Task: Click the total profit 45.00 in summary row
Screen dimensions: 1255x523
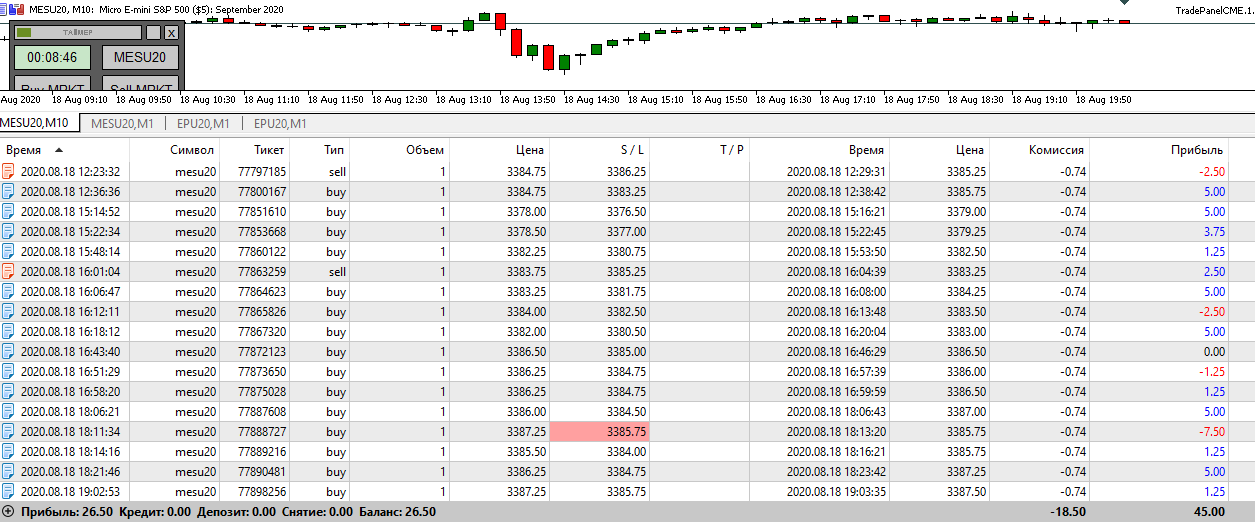Action: pos(1210,512)
